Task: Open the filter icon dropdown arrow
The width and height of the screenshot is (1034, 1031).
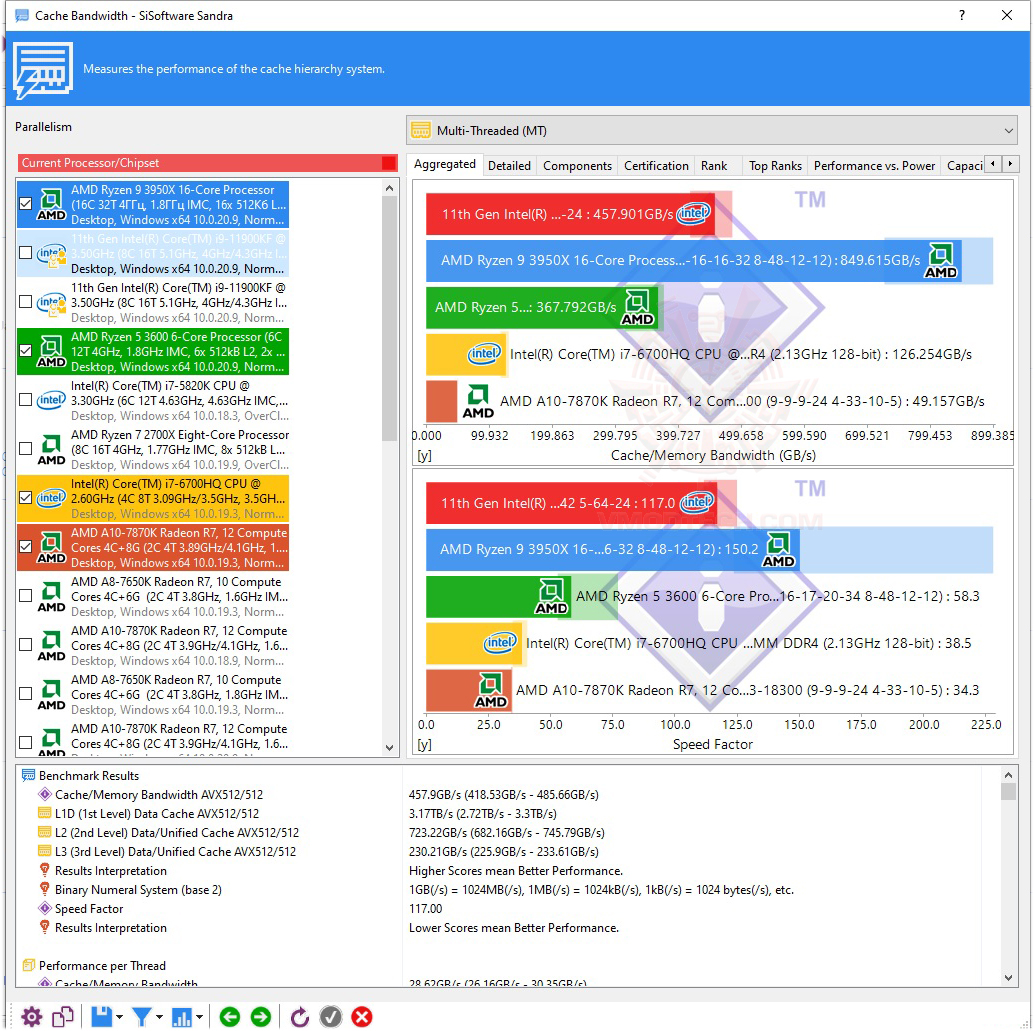Action: (x=159, y=1017)
